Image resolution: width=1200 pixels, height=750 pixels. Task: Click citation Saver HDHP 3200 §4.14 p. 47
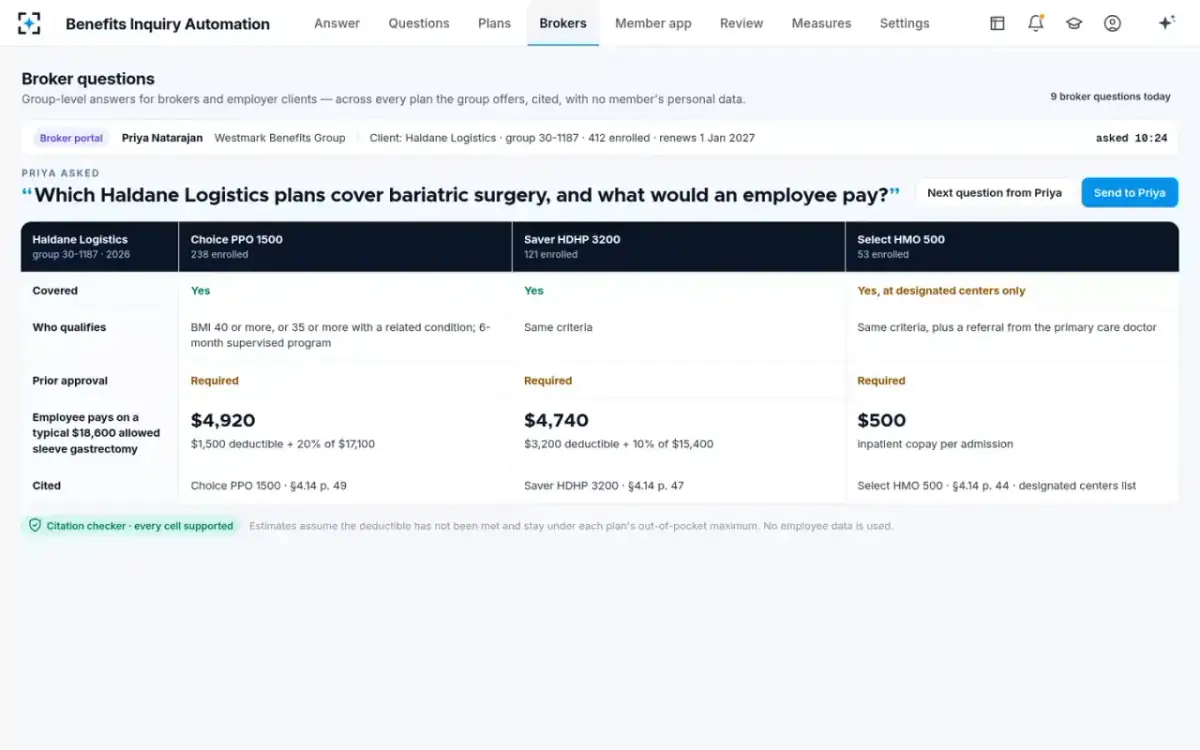(604, 486)
